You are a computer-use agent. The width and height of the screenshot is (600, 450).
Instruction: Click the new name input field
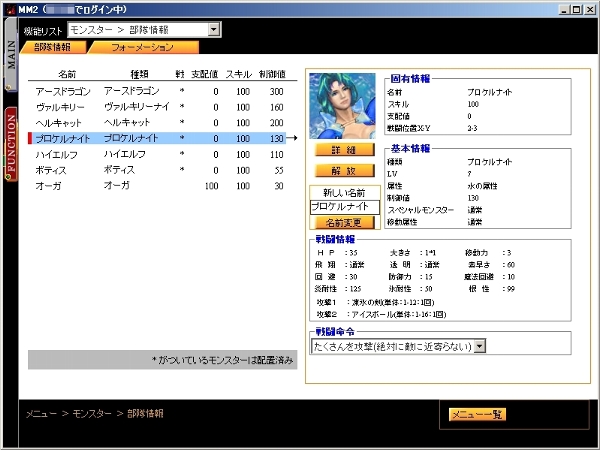pyautogui.click(x=345, y=206)
